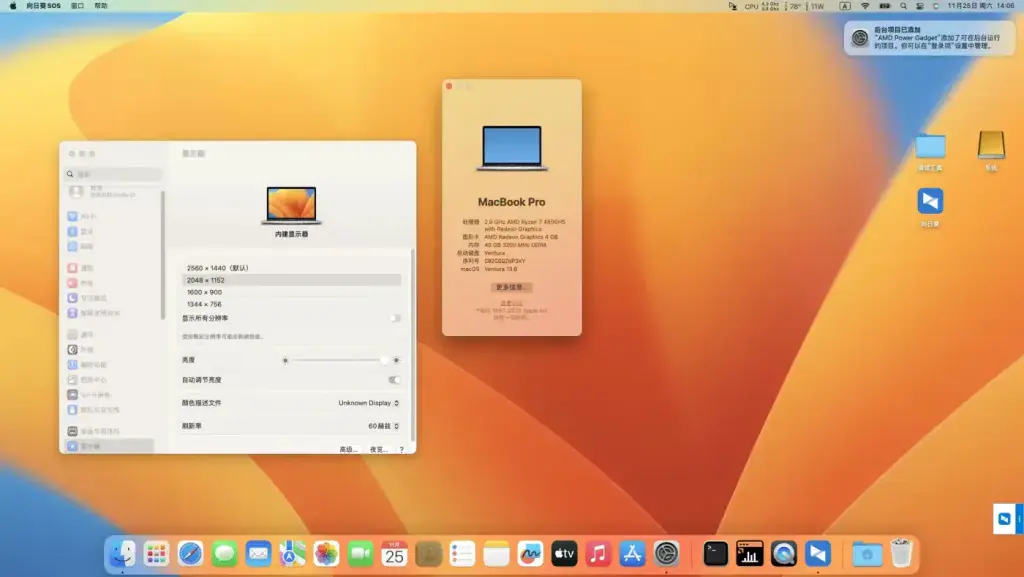Viewport: 1024px width, 577px height.
Task: Start FaceTime from the Dock
Action: click(360, 554)
